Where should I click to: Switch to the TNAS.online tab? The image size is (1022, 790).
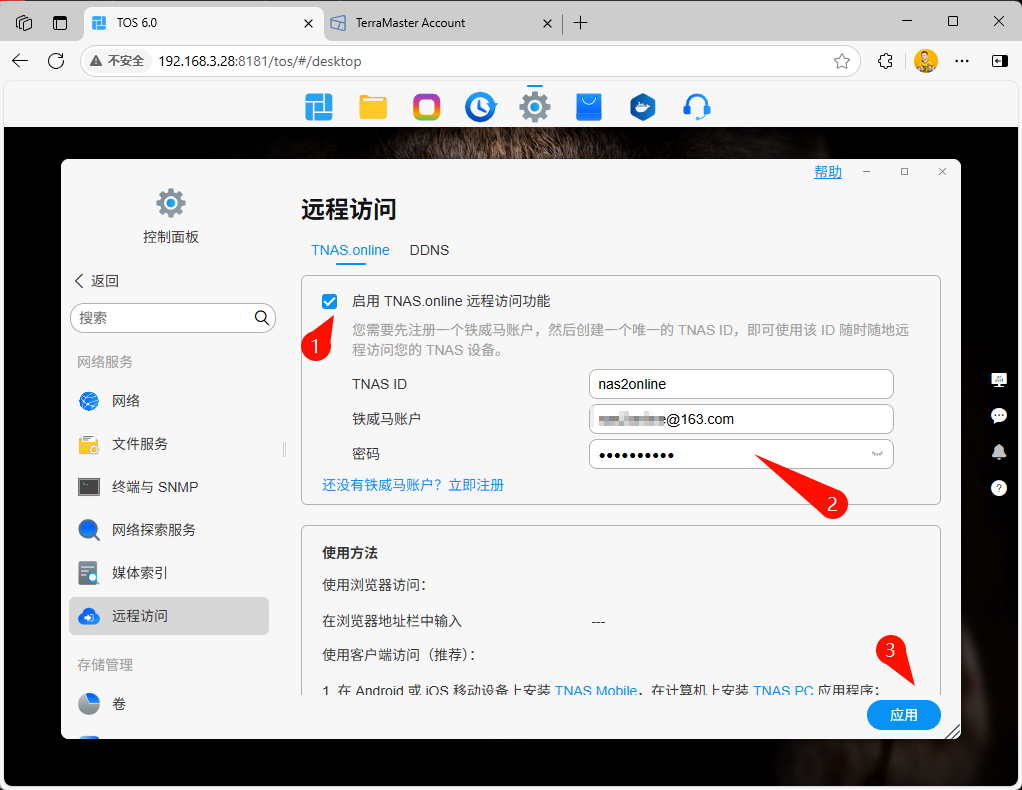(x=350, y=250)
